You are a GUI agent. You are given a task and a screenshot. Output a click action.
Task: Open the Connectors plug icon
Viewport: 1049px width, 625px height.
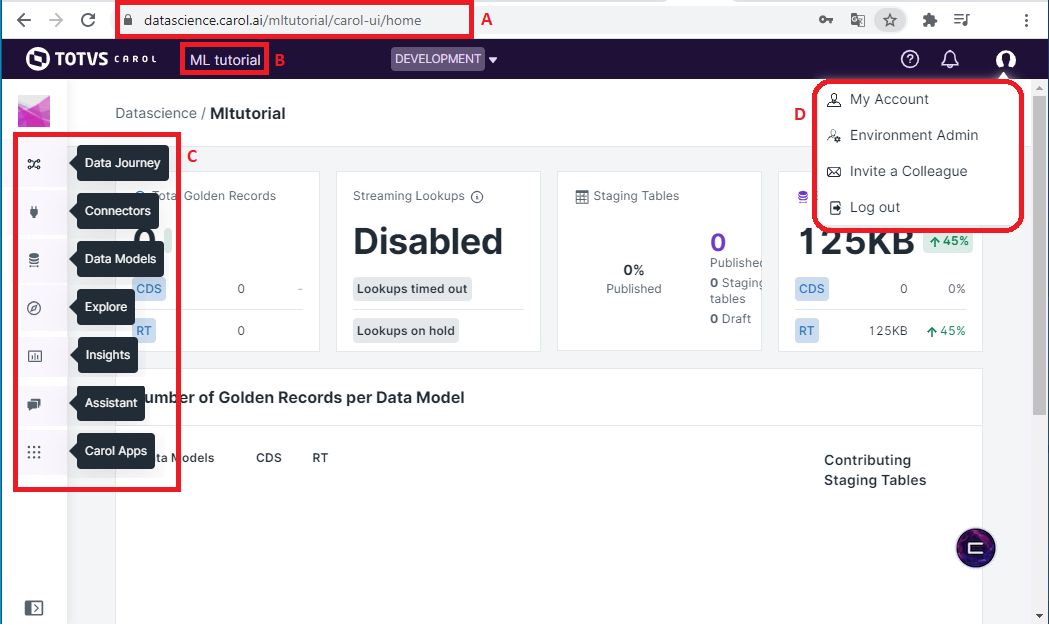pyautogui.click(x=34, y=212)
